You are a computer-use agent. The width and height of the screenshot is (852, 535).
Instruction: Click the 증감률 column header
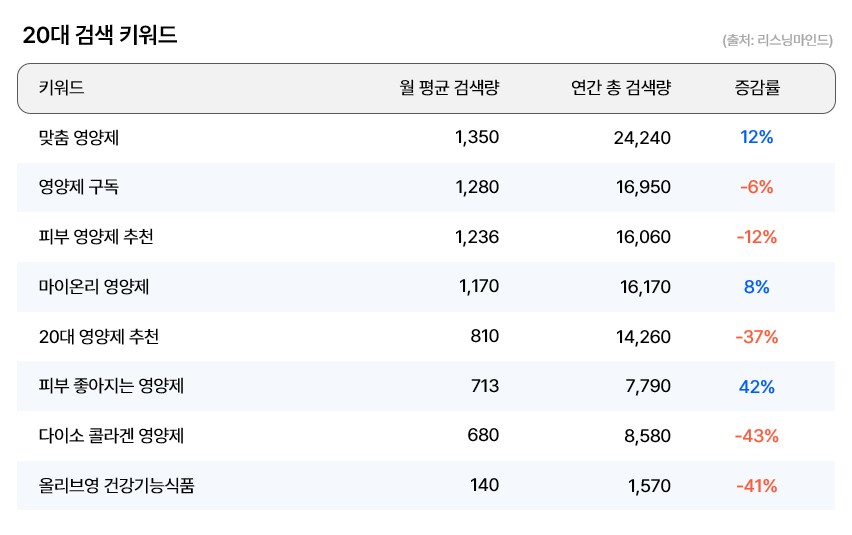click(756, 88)
